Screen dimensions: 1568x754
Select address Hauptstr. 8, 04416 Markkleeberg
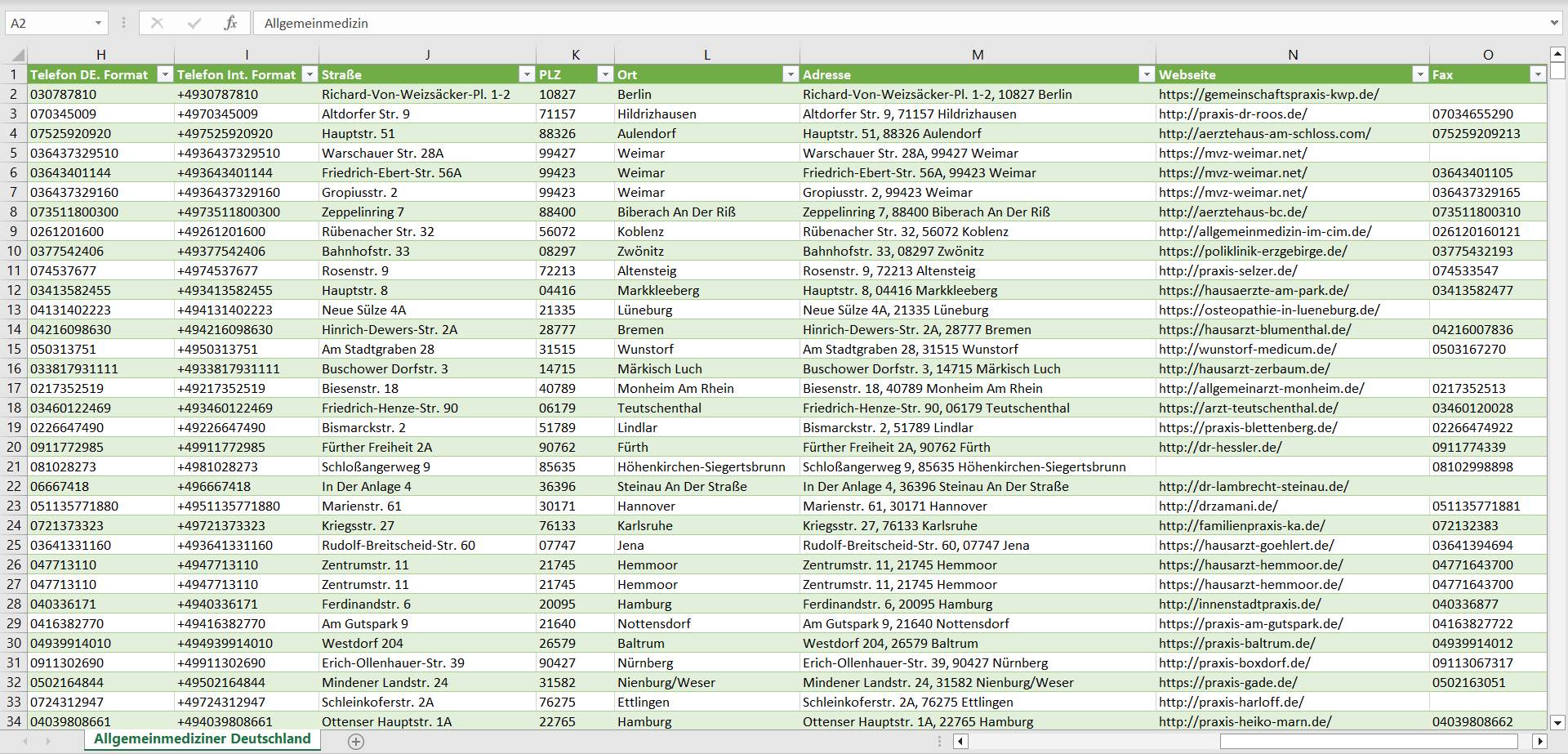[x=978, y=290]
